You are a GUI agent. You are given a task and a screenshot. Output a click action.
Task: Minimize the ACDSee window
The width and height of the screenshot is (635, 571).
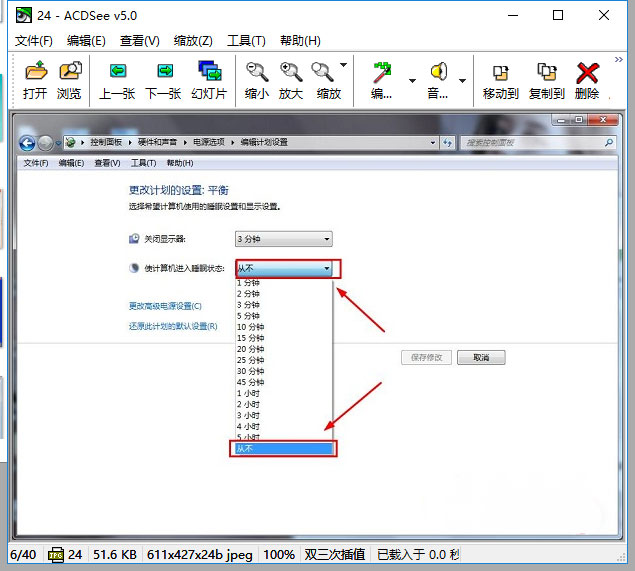pos(513,15)
